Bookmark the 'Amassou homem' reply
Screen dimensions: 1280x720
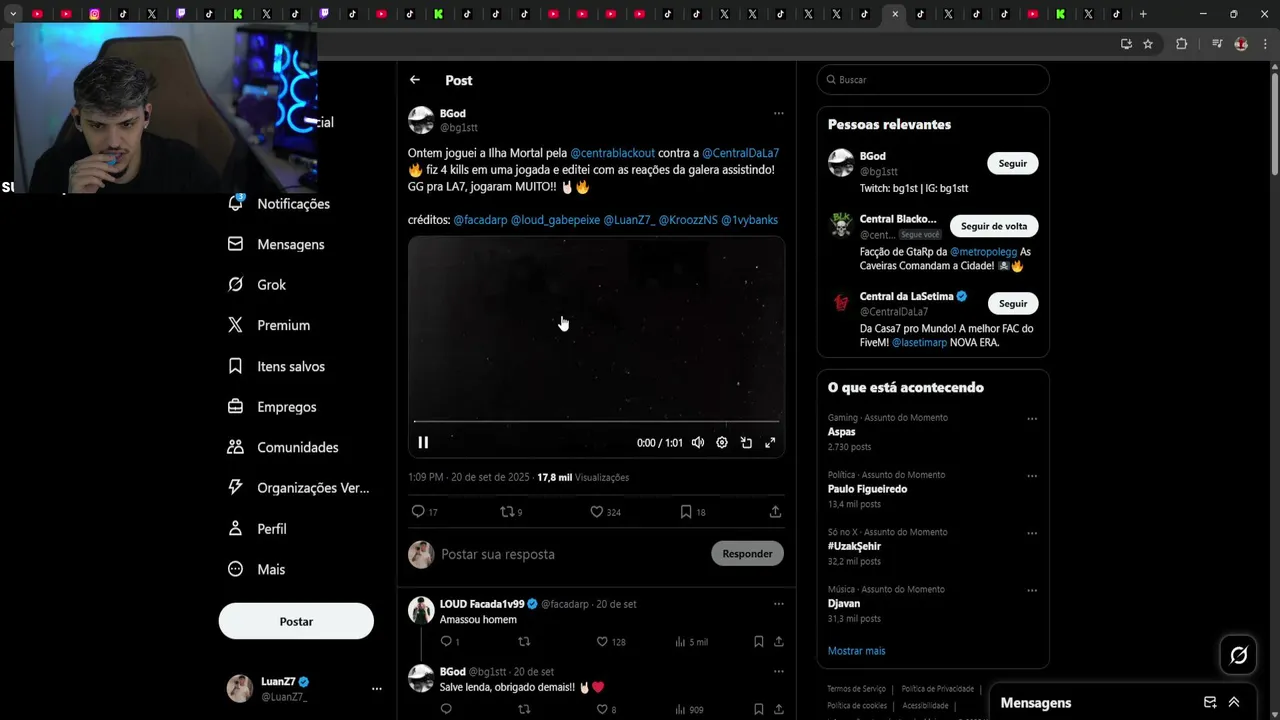pyautogui.click(x=758, y=641)
